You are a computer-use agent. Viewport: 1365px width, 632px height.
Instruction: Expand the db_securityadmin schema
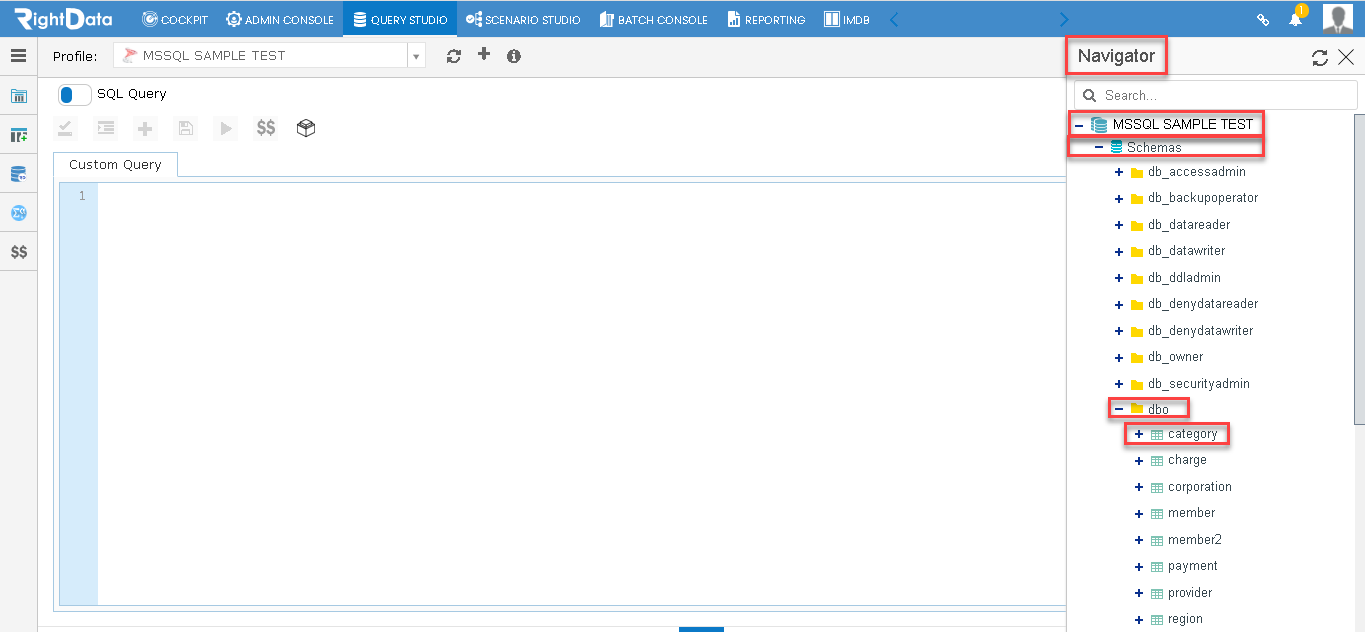(x=1119, y=384)
